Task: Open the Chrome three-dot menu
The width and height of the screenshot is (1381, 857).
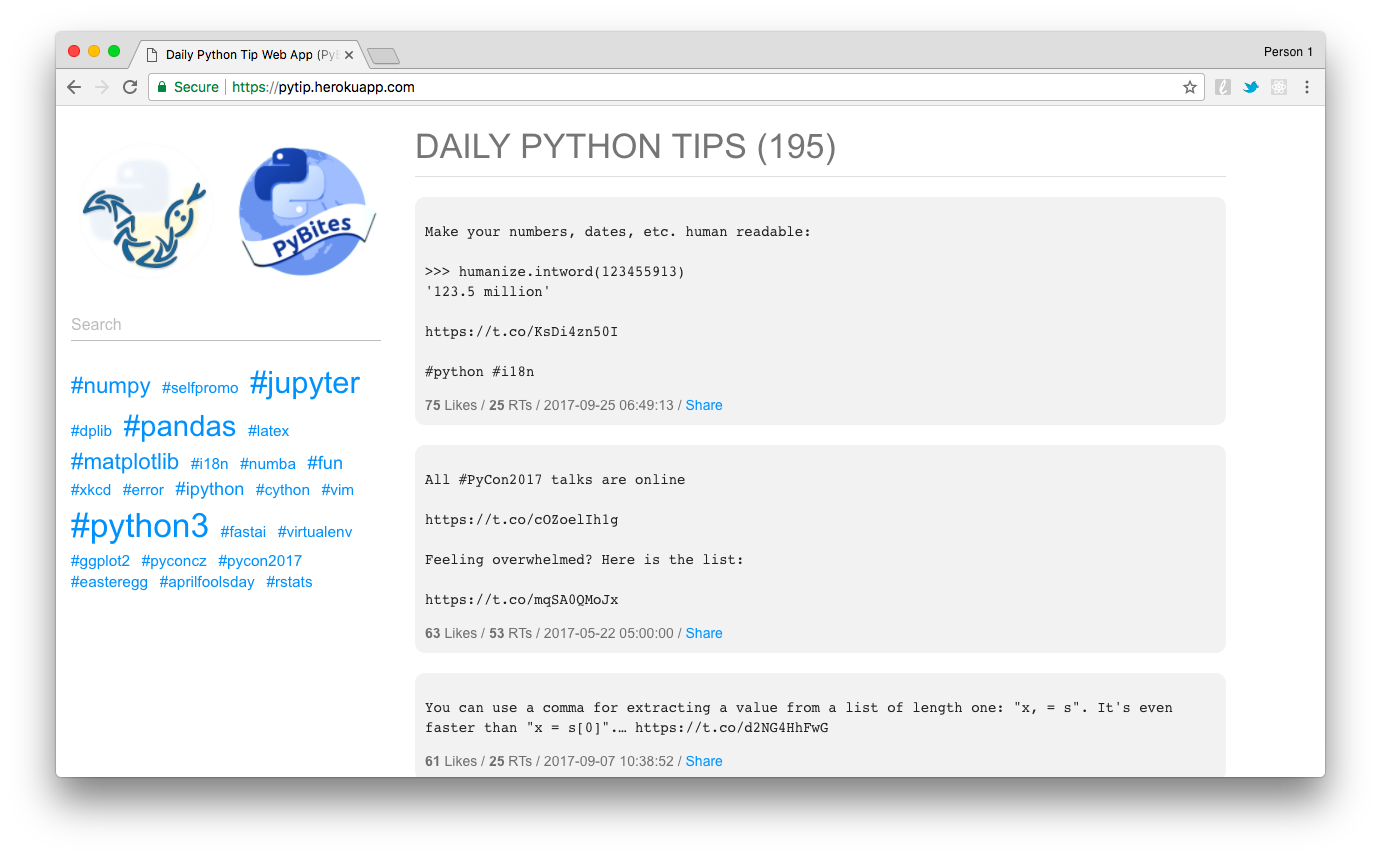Action: (1307, 87)
